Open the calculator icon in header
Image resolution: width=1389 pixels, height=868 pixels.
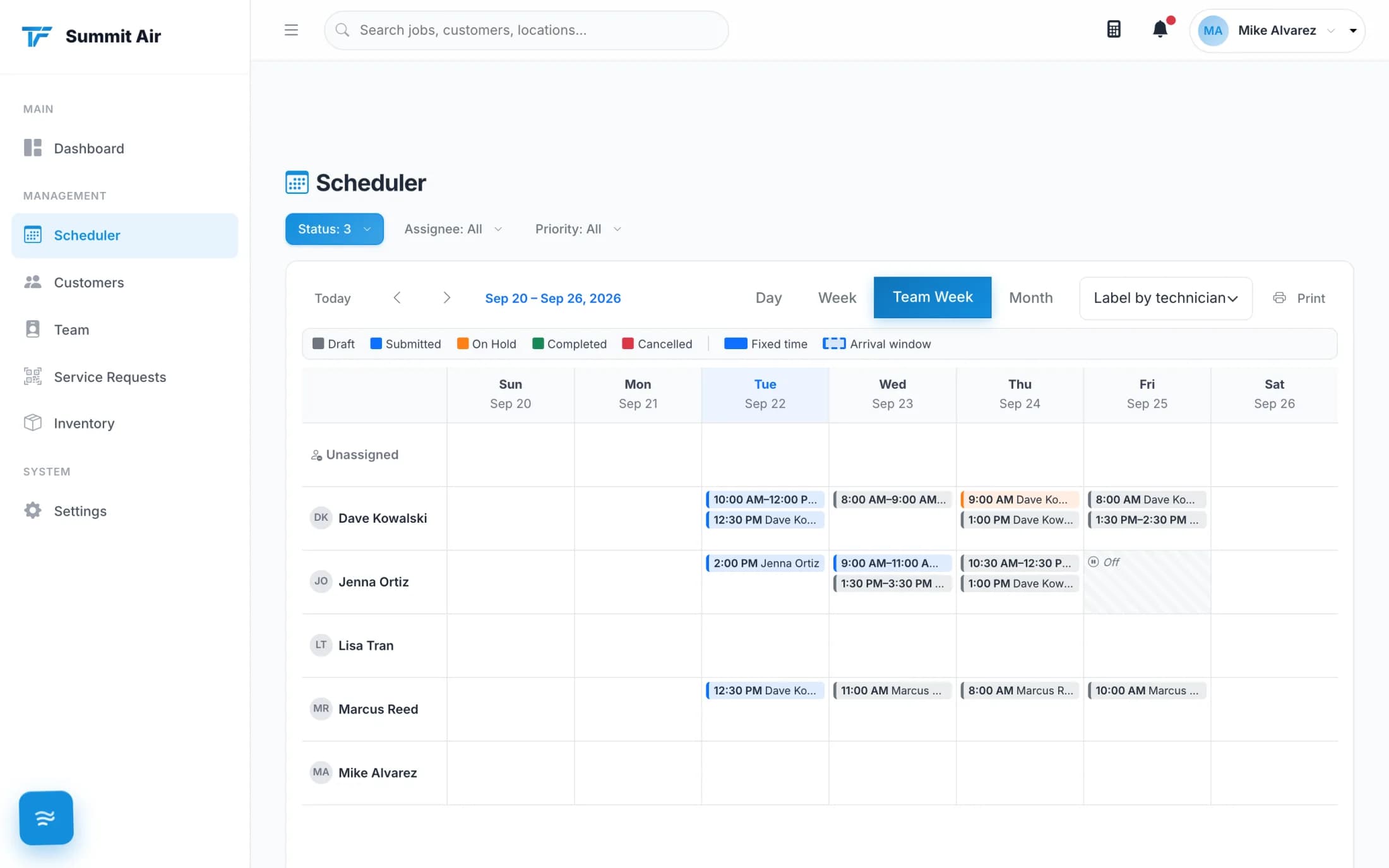pos(1114,30)
